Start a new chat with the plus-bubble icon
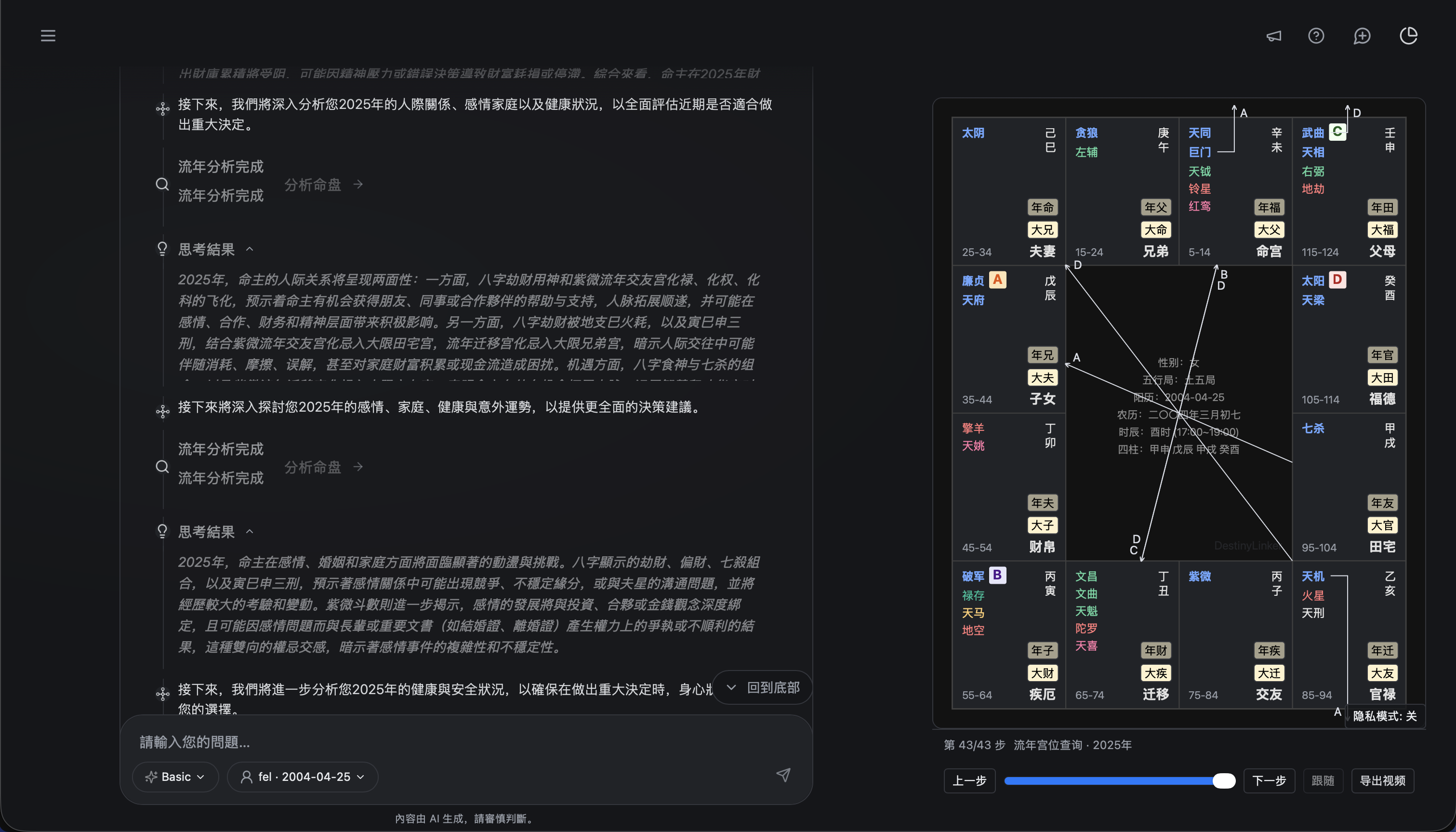The width and height of the screenshot is (1456, 832). click(1363, 35)
